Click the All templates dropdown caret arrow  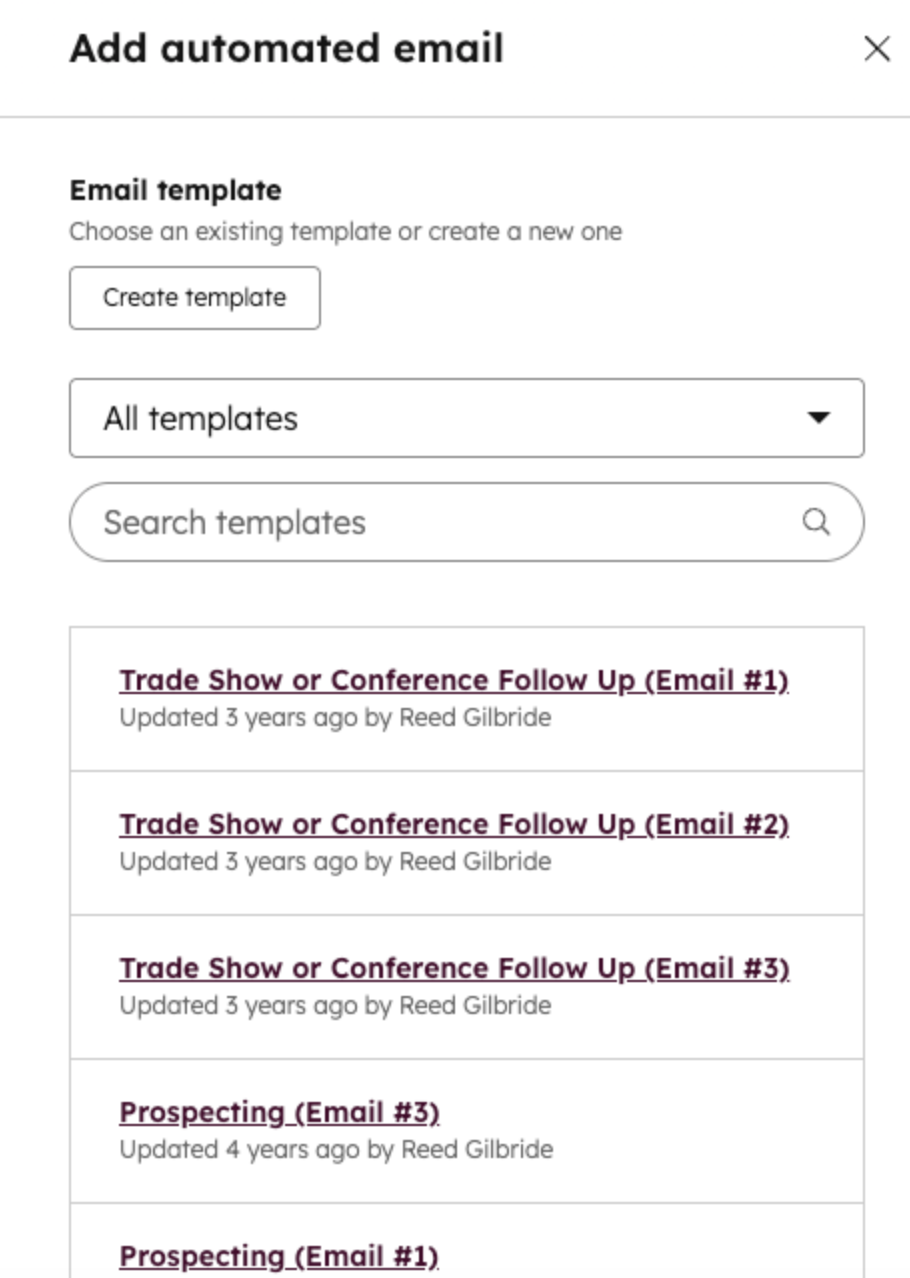point(818,418)
